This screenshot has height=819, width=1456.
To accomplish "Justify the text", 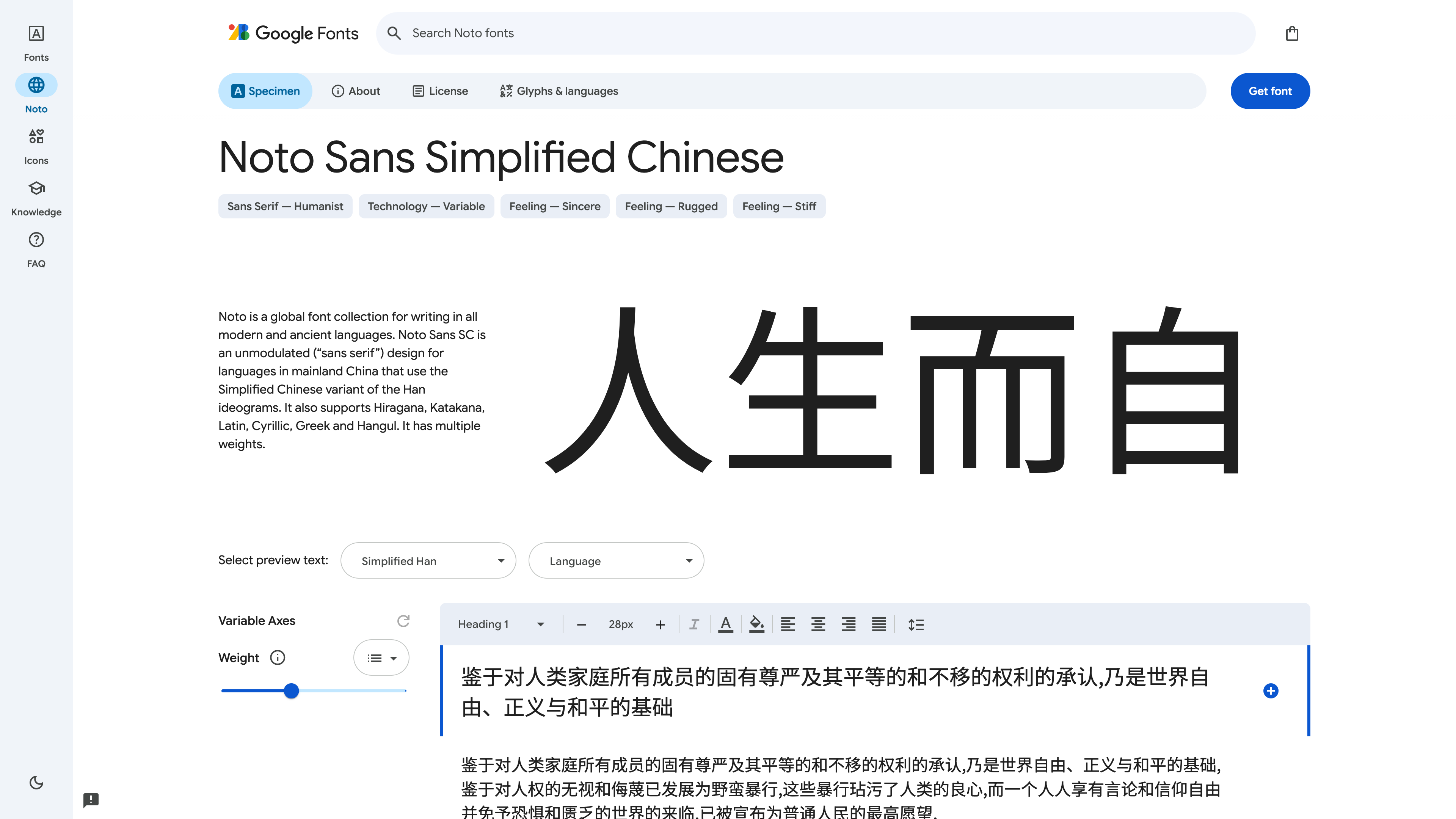I will pos(879,624).
